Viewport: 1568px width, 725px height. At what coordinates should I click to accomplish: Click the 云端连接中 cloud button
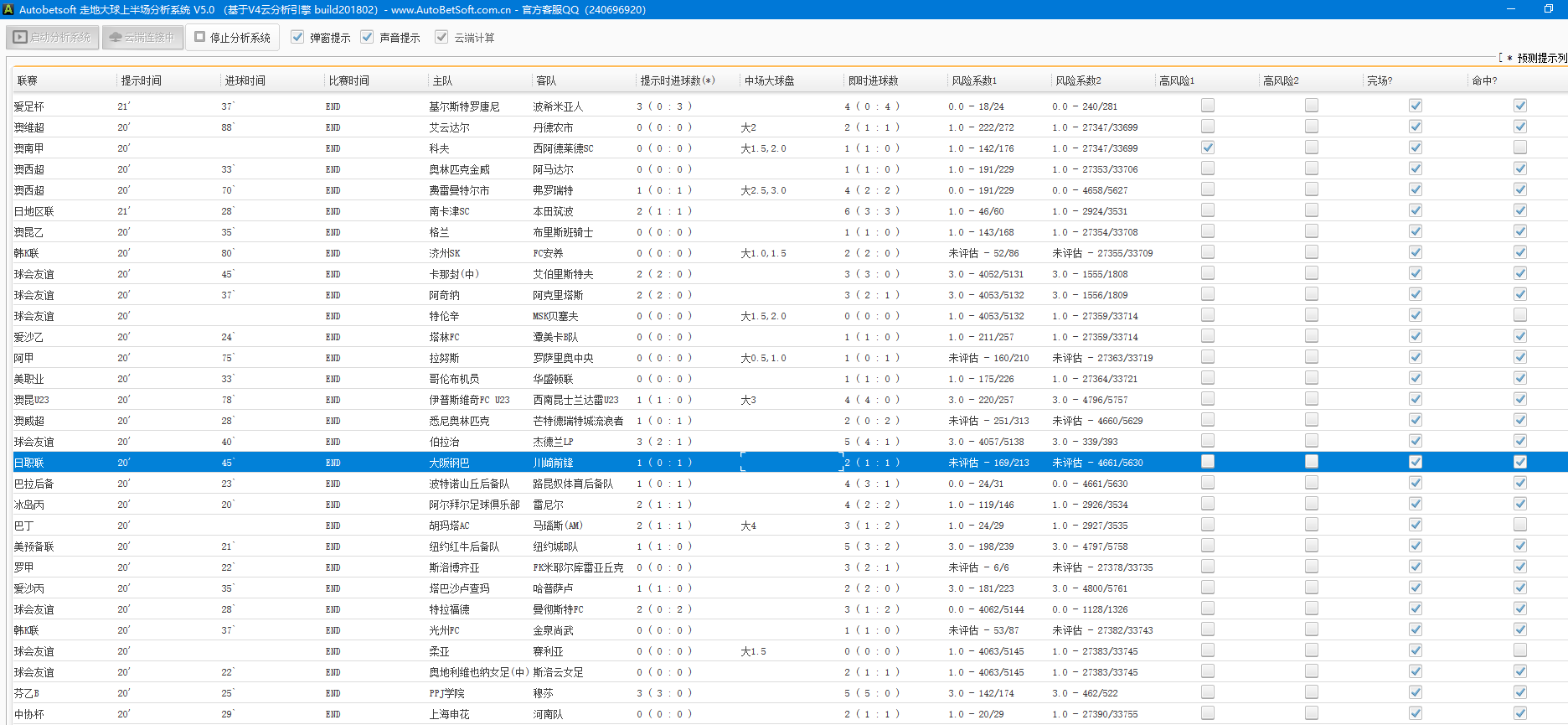[x=142, y=38]
